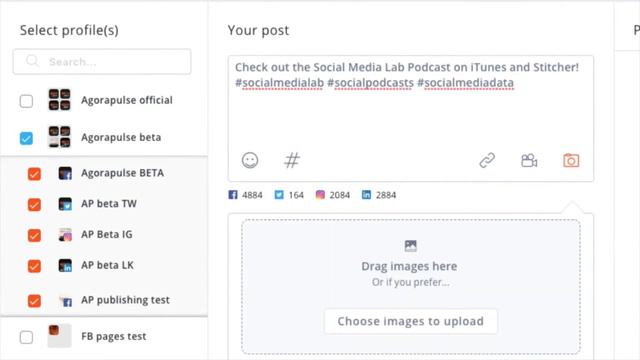Add a video with camcorder icon
The image size is (640, 360).
pyautogui.click(x=529, y=160)
